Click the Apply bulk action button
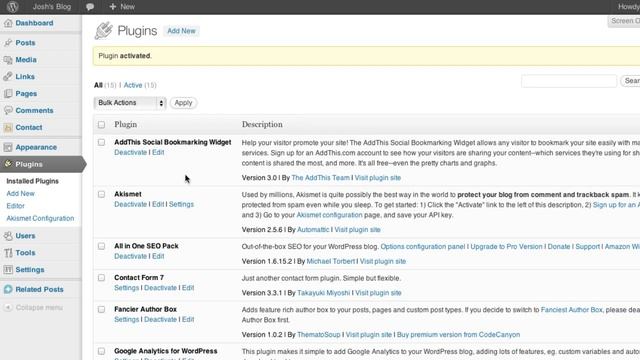This screenshot has width=640, height=360. point(183,103)
